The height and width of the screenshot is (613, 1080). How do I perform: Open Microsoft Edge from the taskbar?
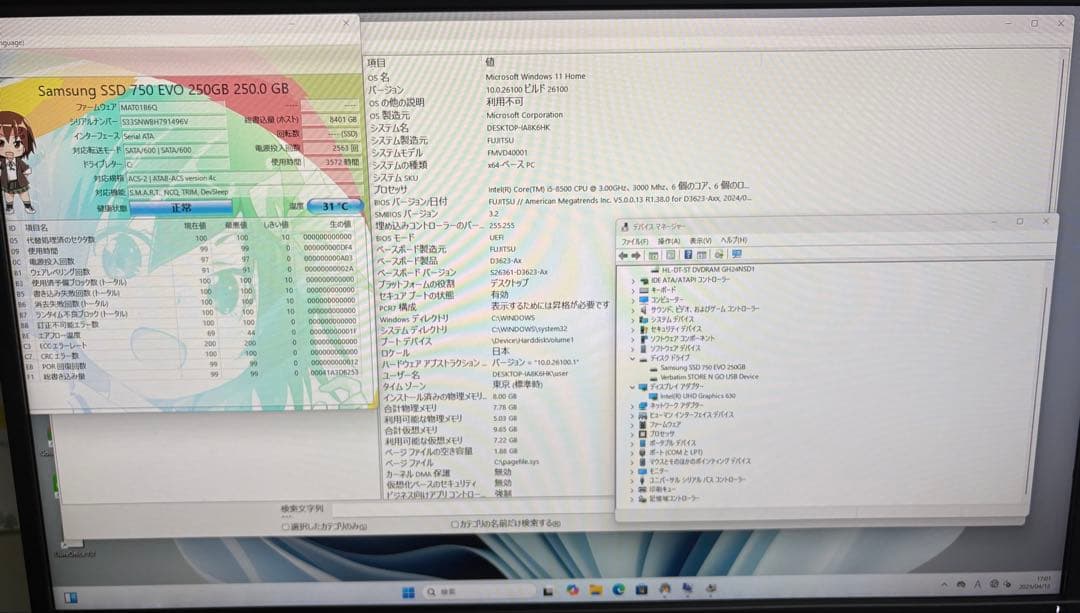[x=617, y=591]
